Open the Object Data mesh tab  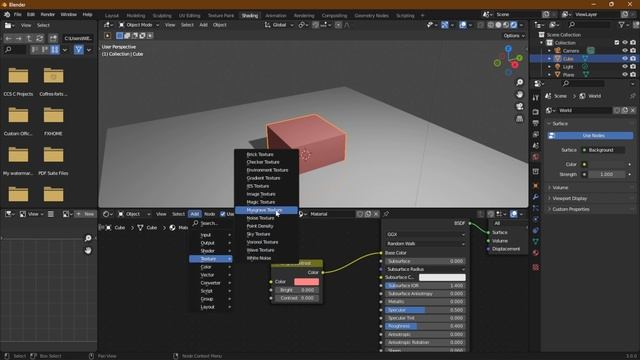[536, 242]
